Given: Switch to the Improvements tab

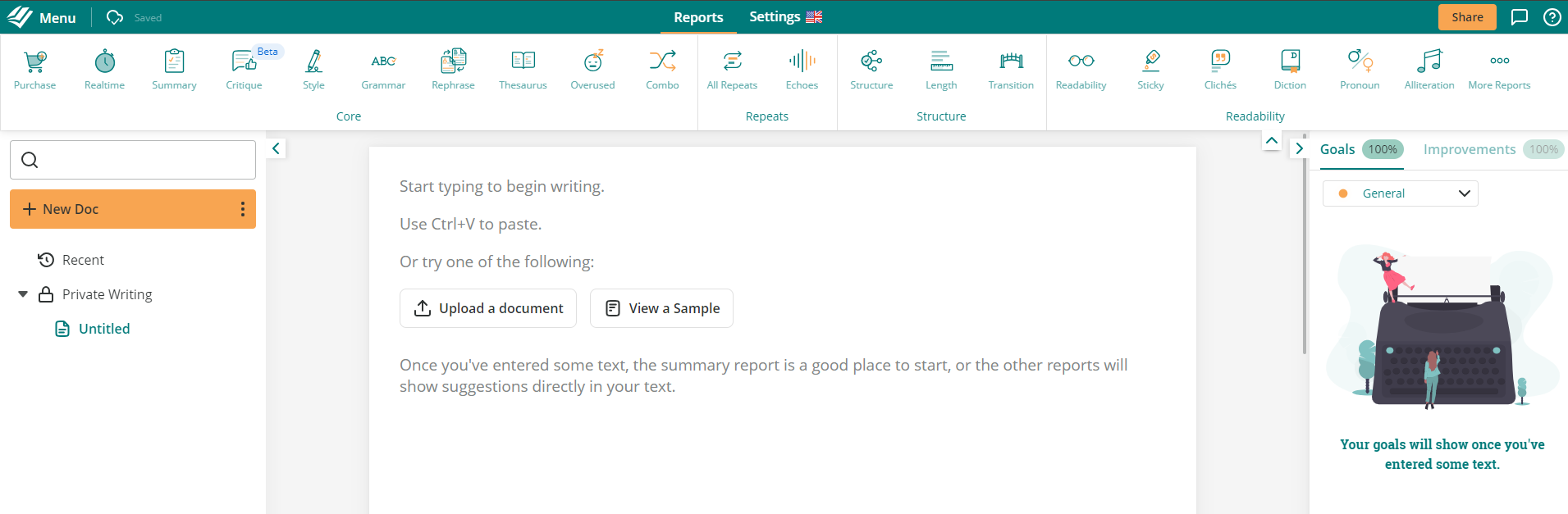Looking at the screenshot, I should tap(1493, 149).
